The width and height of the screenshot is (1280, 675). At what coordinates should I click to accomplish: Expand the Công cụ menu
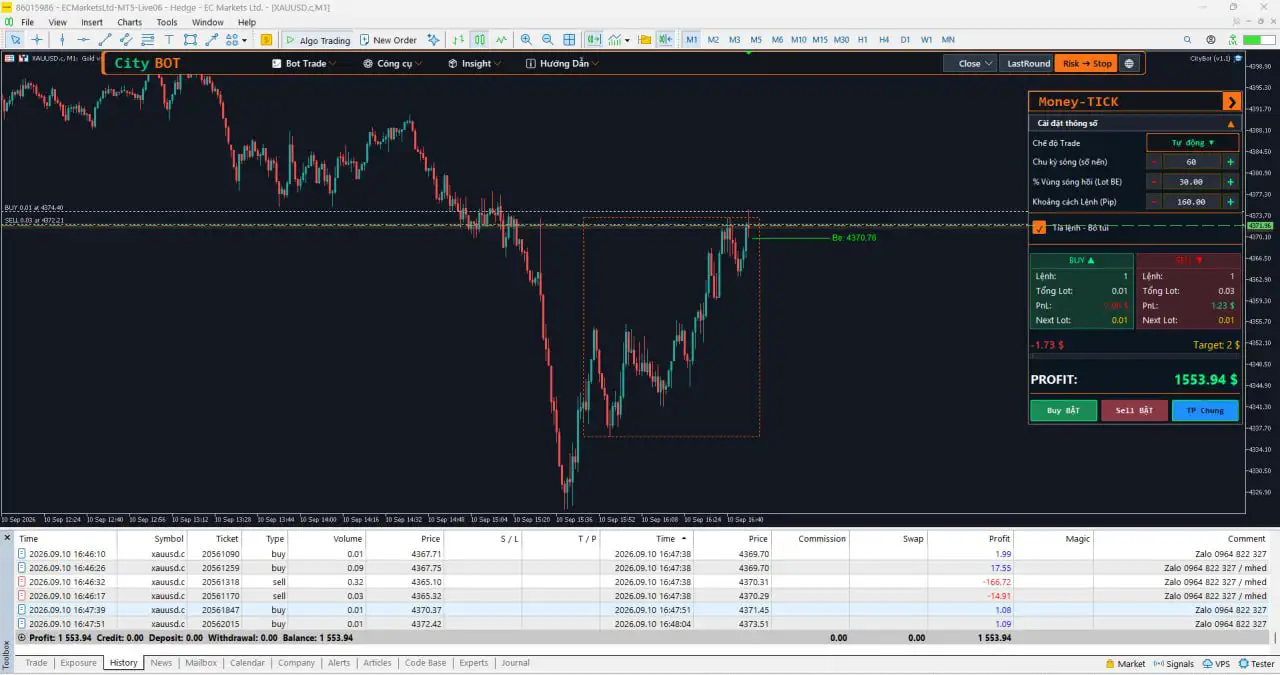point(392,63)
